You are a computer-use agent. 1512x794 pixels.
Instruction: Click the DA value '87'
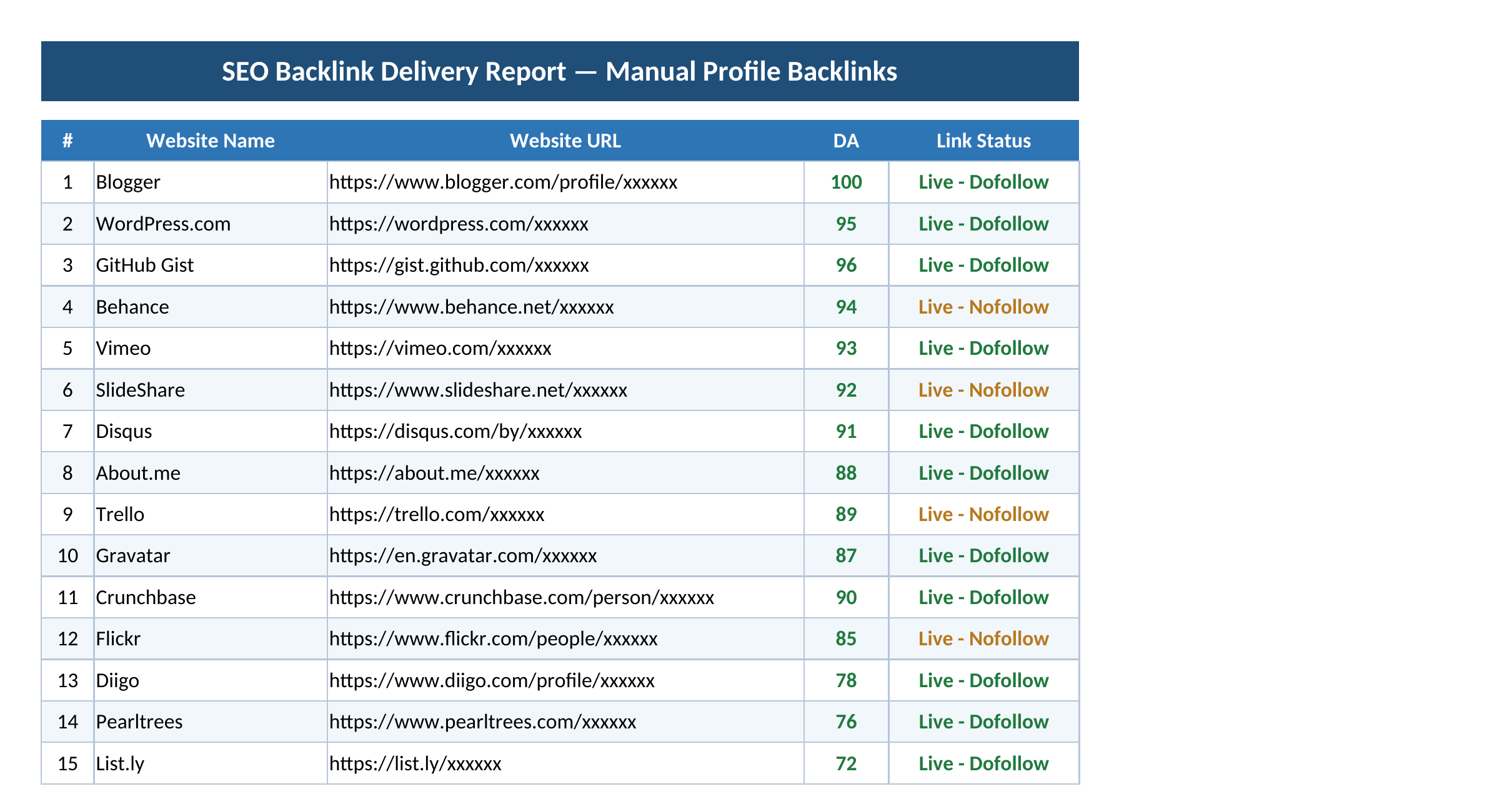tap(846, 555)
